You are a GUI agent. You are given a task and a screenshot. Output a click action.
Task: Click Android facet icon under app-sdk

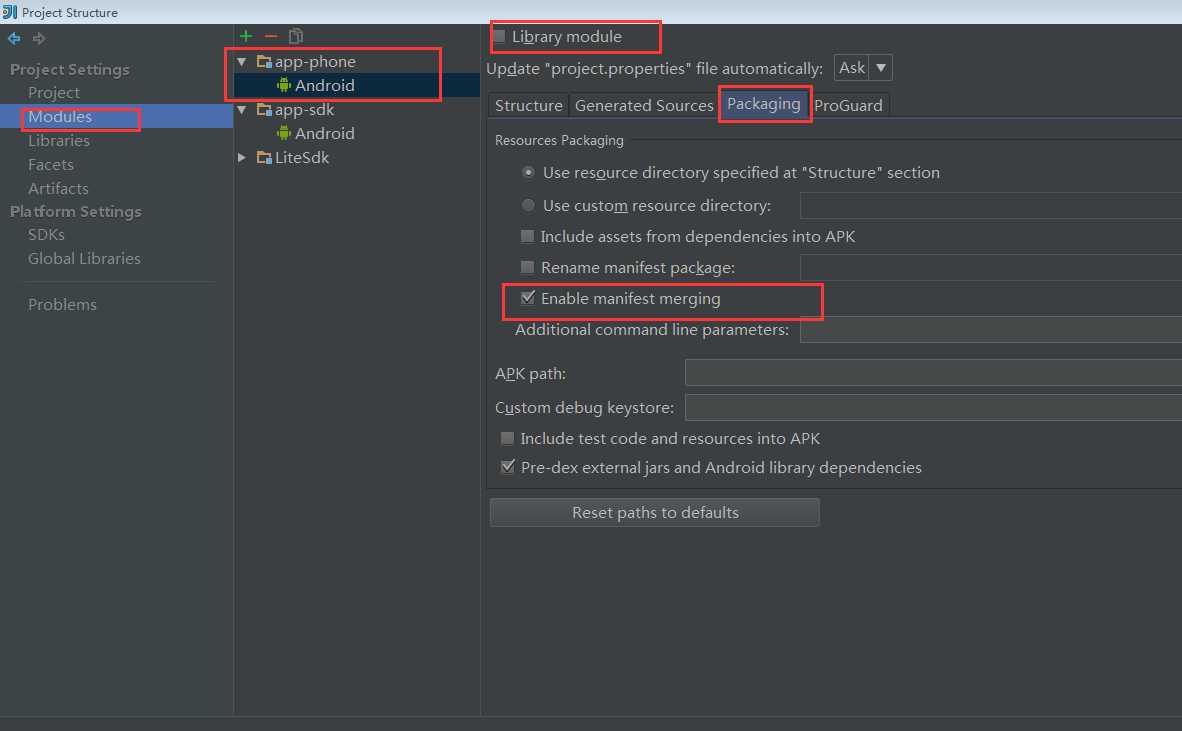(283, 133)
